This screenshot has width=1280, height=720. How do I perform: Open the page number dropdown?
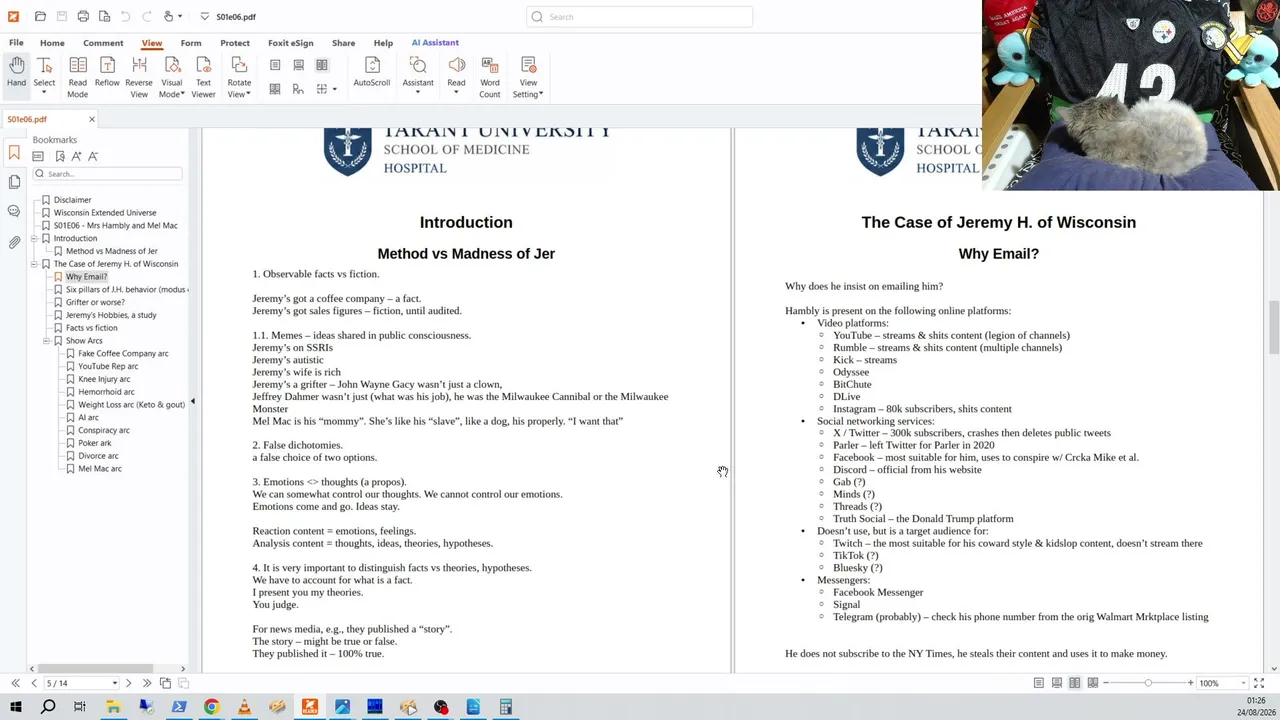114,683
